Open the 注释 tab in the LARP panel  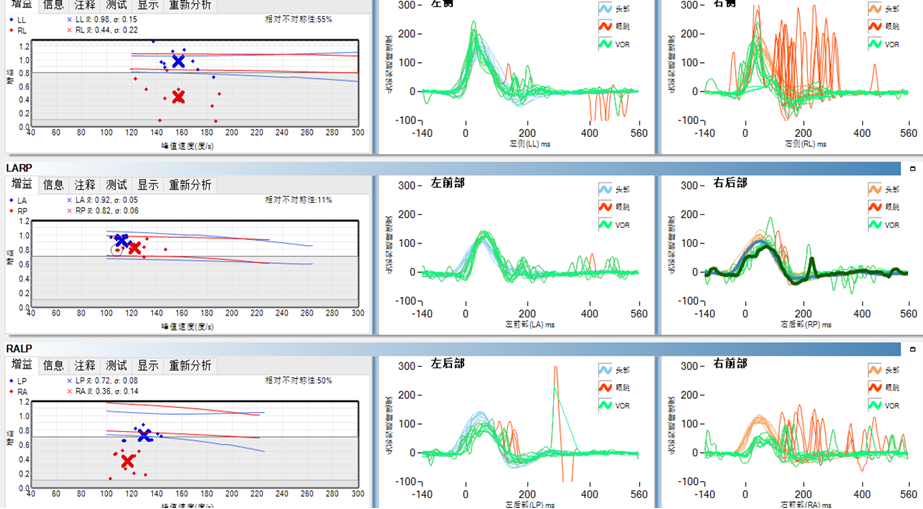[85, 185]
